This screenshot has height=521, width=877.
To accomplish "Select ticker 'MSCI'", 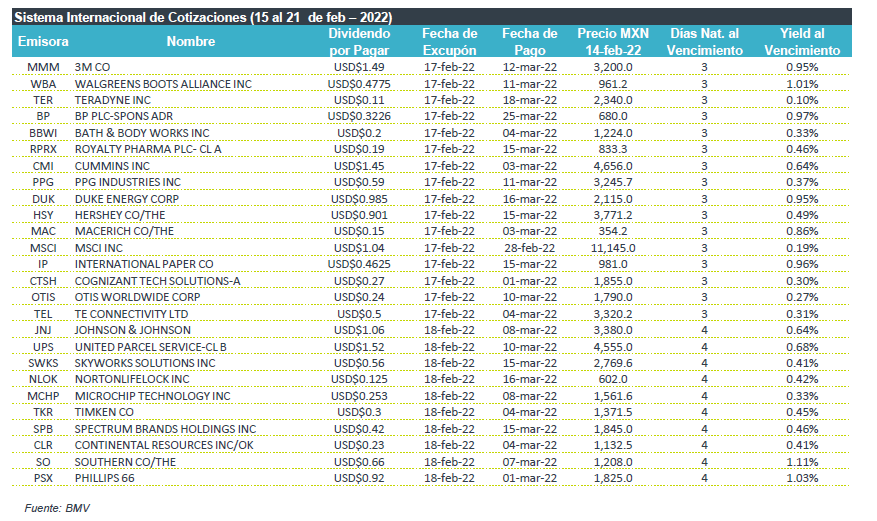I will coord(43,248).
